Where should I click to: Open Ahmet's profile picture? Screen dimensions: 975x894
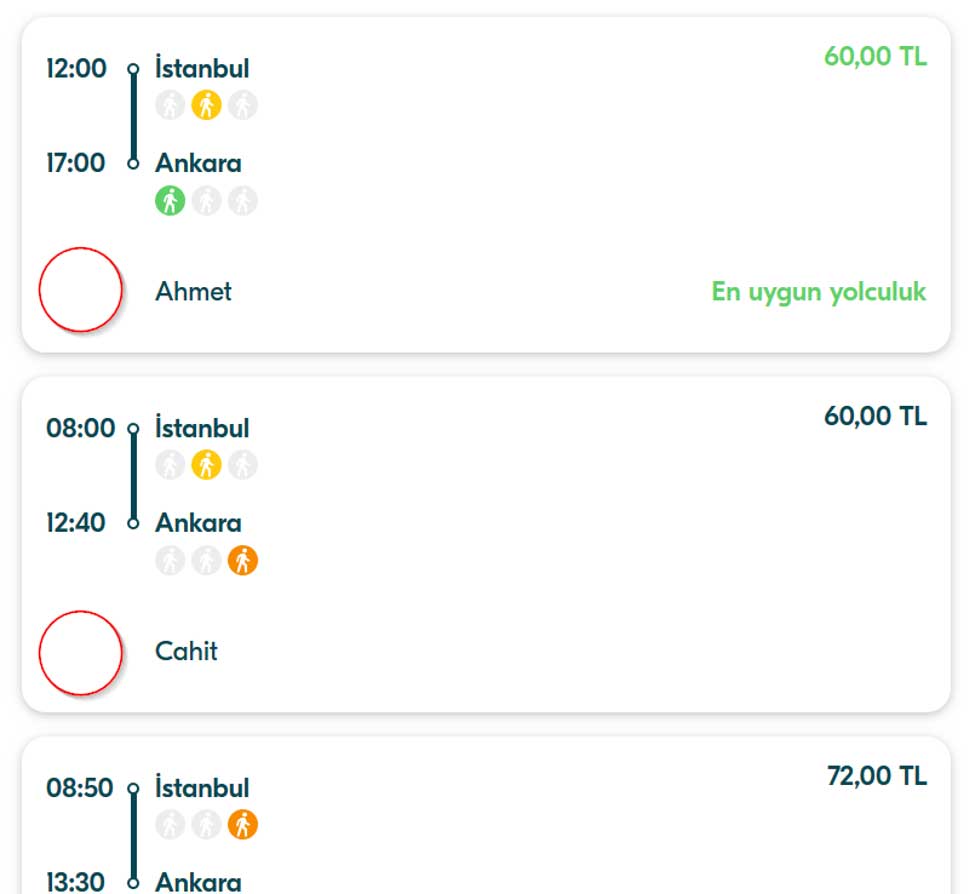point(81,290)
